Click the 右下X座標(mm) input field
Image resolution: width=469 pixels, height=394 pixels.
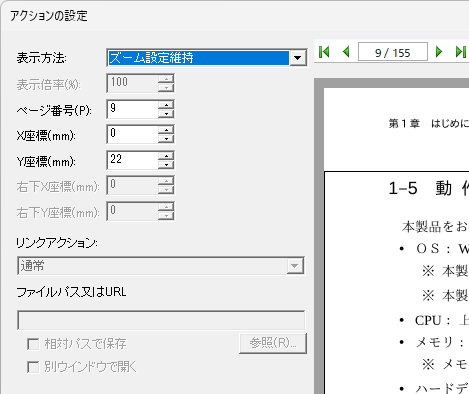pos(133,186)
